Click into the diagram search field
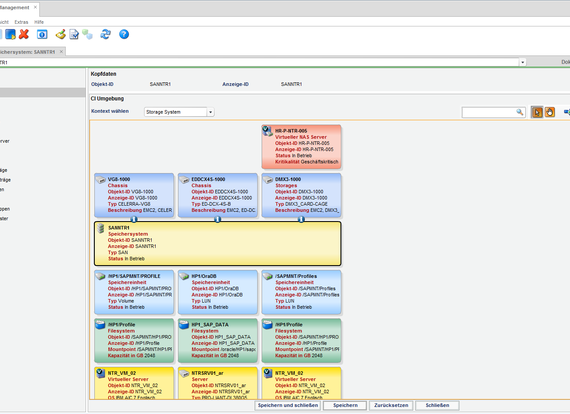This screenshot has height=414, width=570. tap(489, 112)
